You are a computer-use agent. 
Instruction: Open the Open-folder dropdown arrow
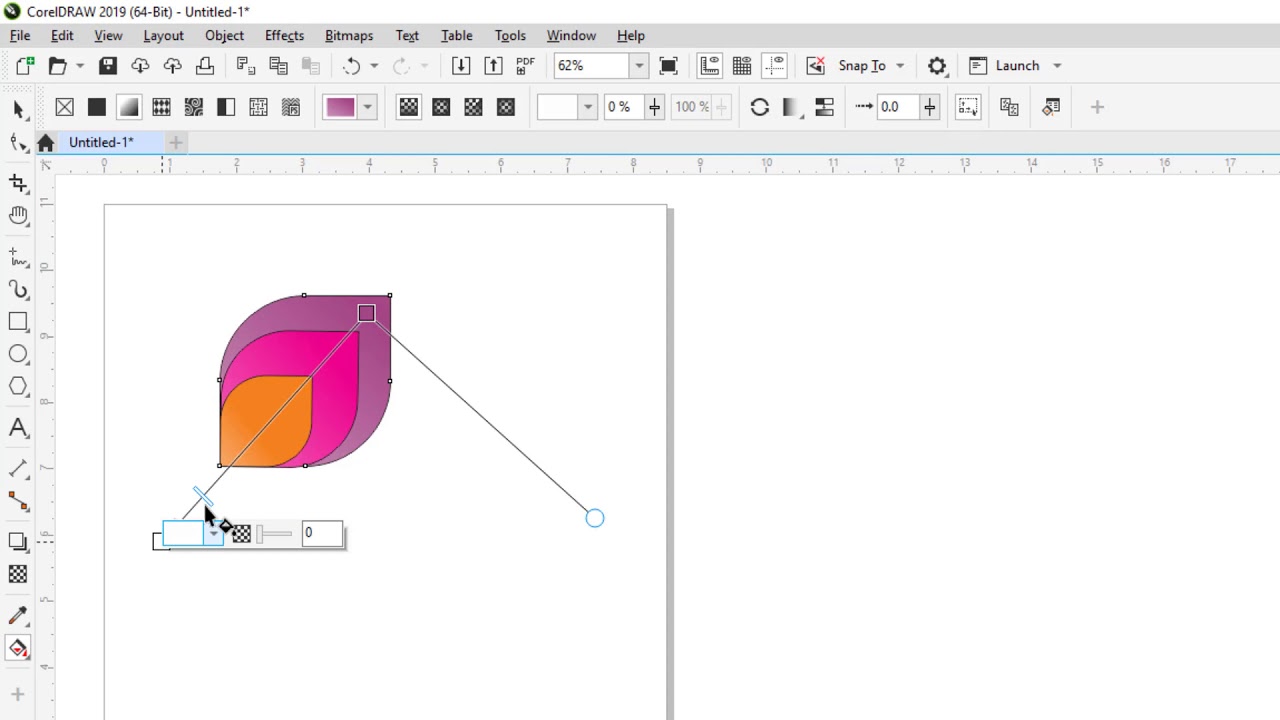(80, 66)
